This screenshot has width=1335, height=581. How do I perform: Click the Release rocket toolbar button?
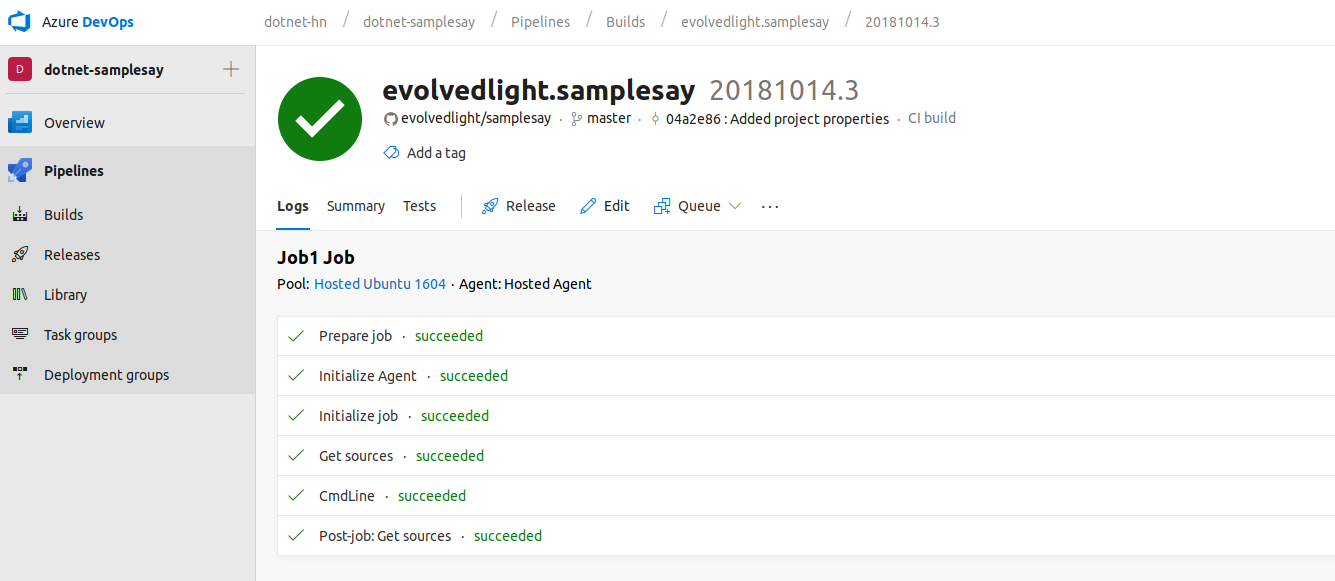tap(518, 206)
